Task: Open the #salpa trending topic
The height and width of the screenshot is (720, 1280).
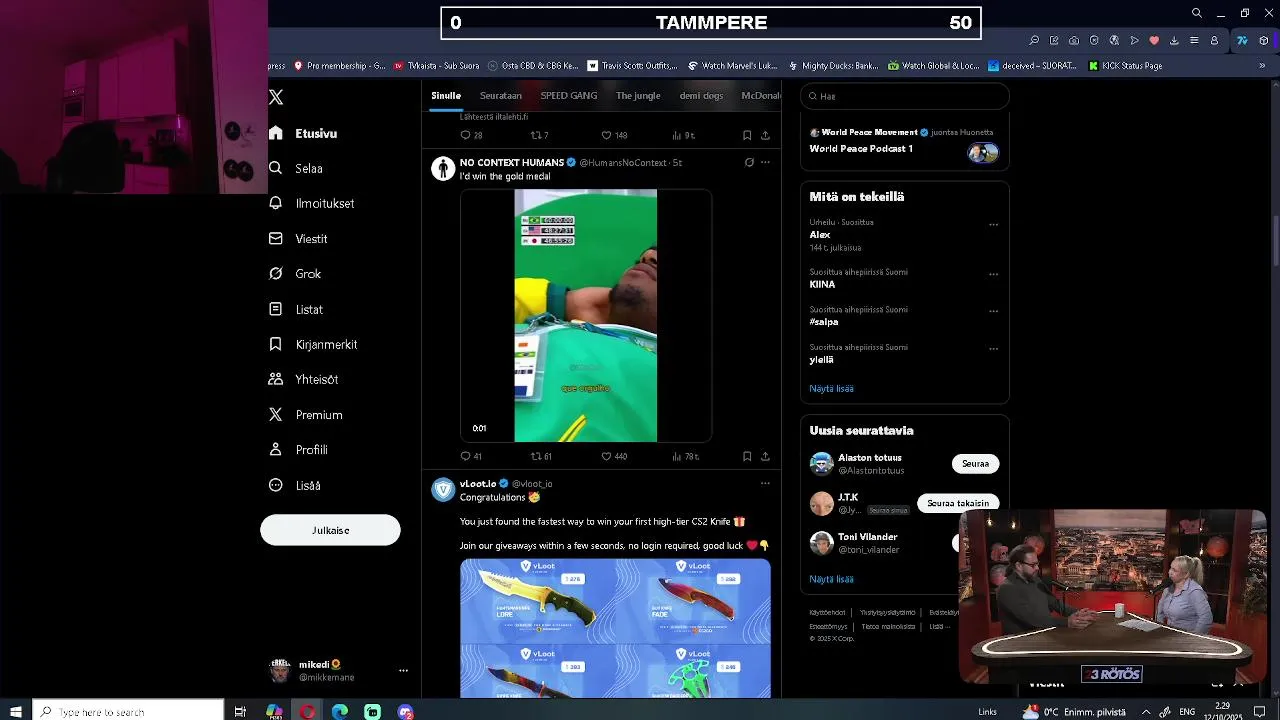Action: (x=824, y=322)
